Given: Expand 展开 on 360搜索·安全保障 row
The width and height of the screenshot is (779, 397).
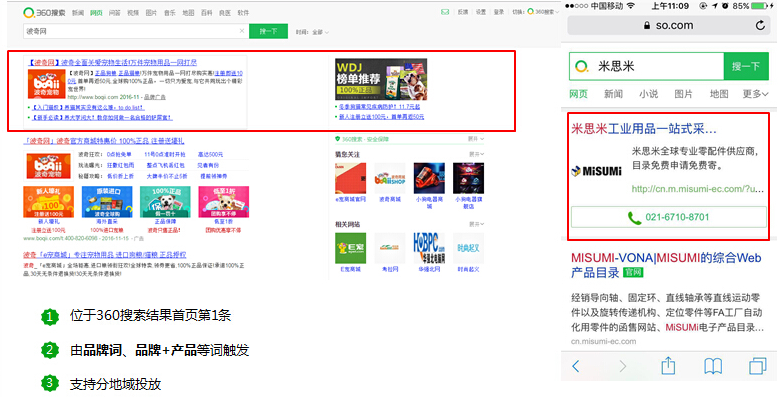Looking at the screenshot, I should [x=476, y=139].
